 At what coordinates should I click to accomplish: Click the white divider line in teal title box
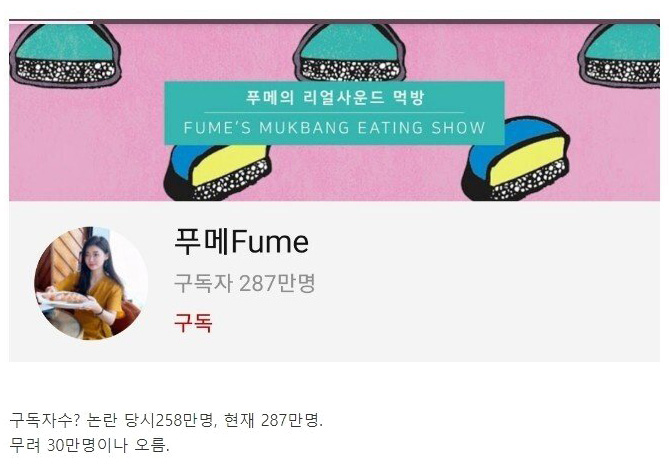[334, 113]
